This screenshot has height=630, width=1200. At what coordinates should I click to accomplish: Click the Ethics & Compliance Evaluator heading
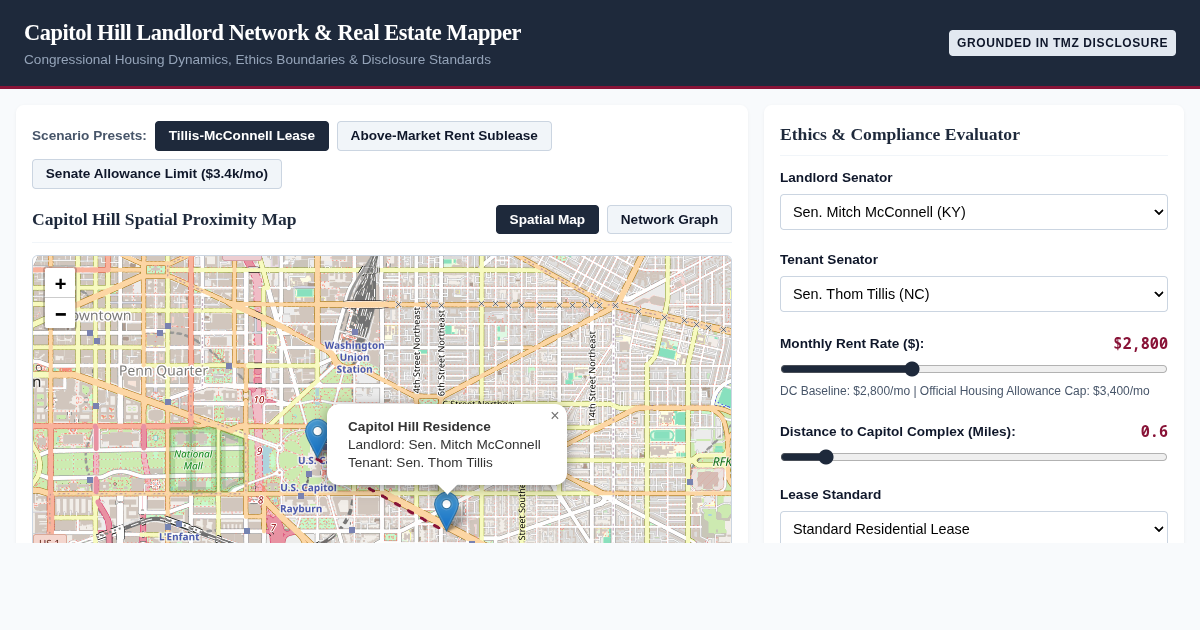point(900,134)
